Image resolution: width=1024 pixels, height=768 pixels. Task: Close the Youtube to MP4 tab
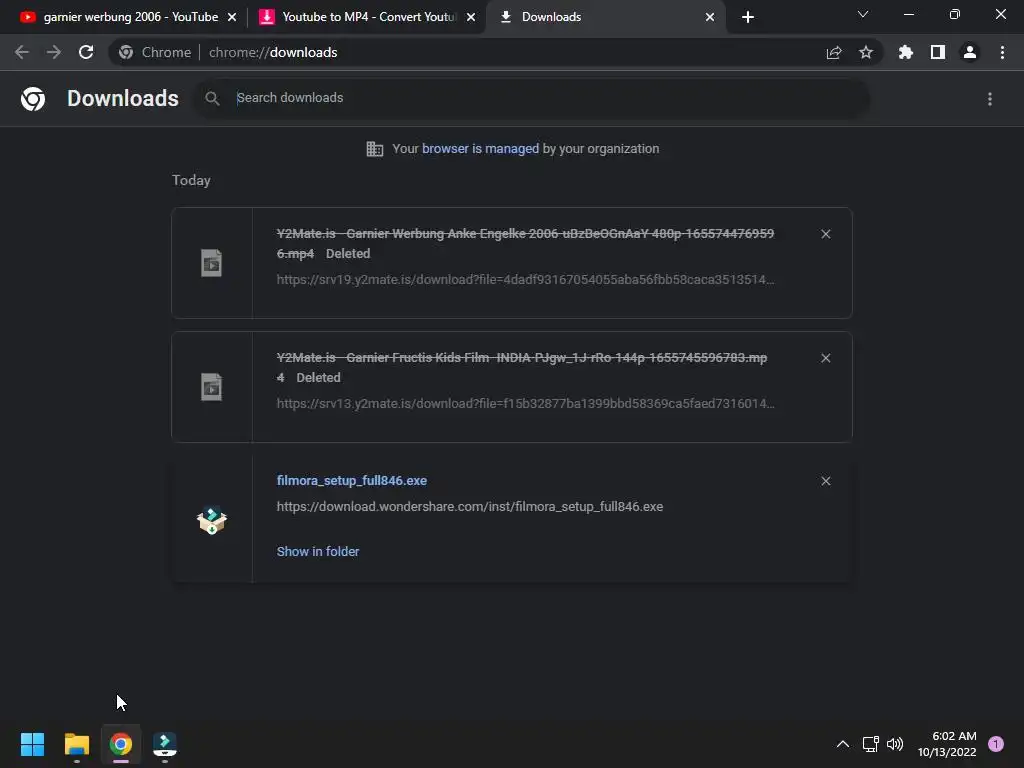[471, 17]
